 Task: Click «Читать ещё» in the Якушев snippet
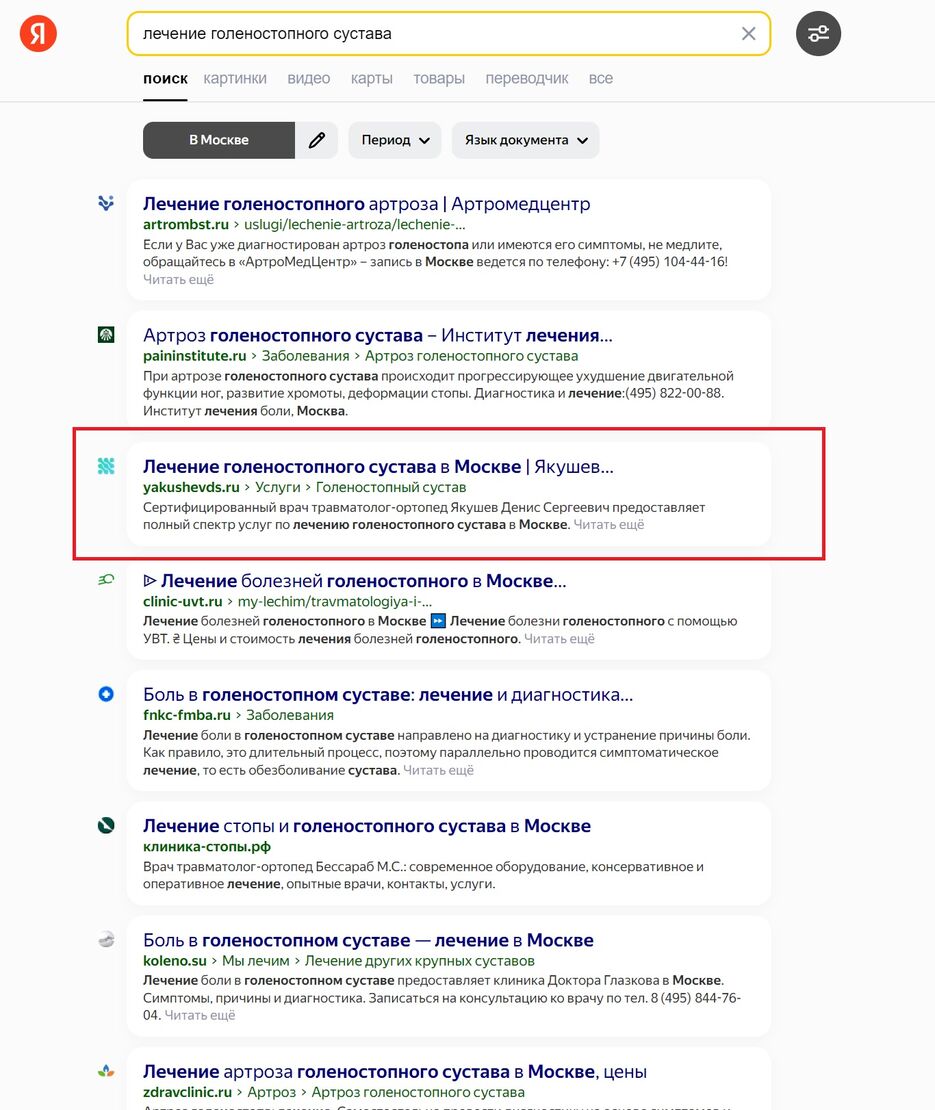pyautogui.click(x=609, y=525)
